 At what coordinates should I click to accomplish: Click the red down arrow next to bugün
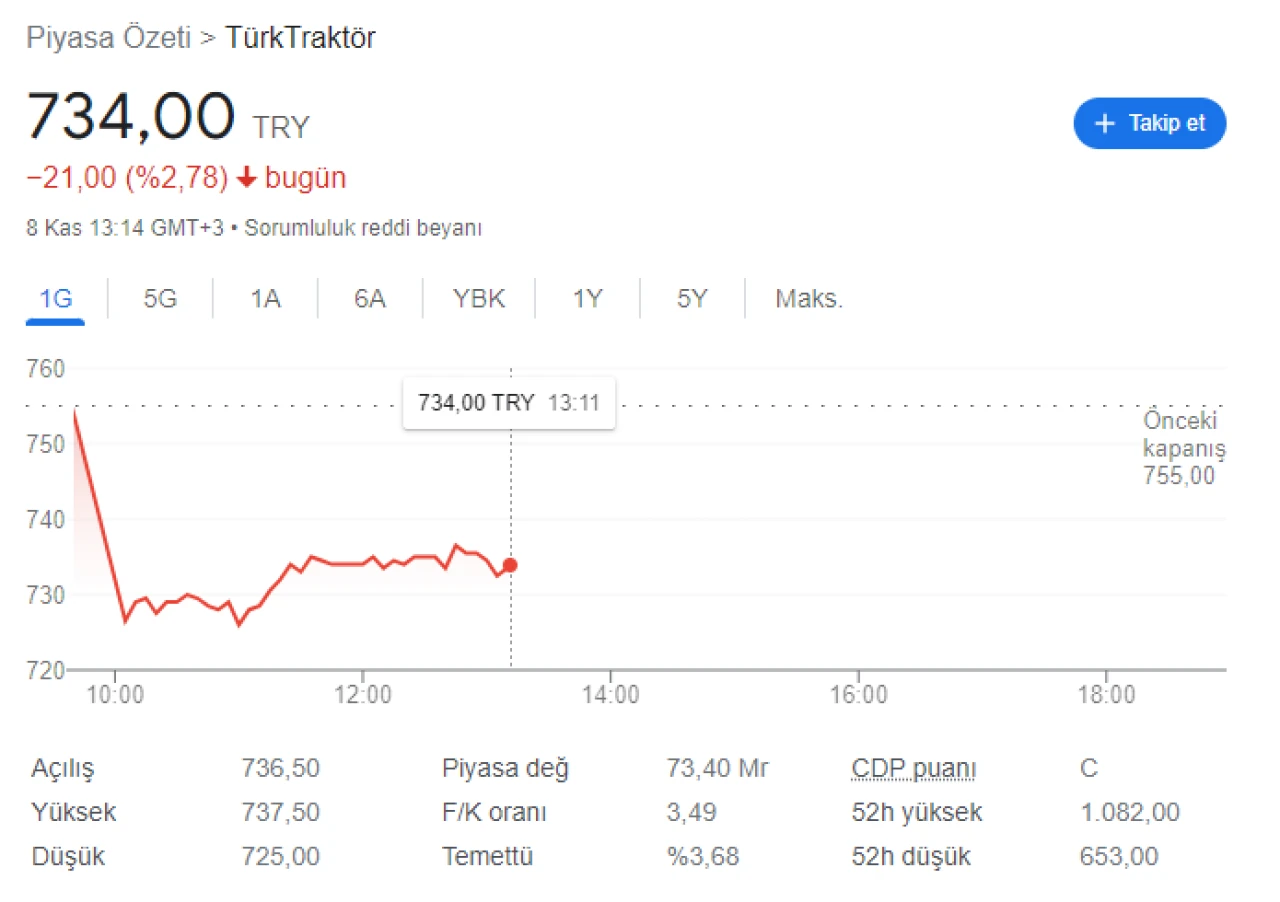[247, 179]
